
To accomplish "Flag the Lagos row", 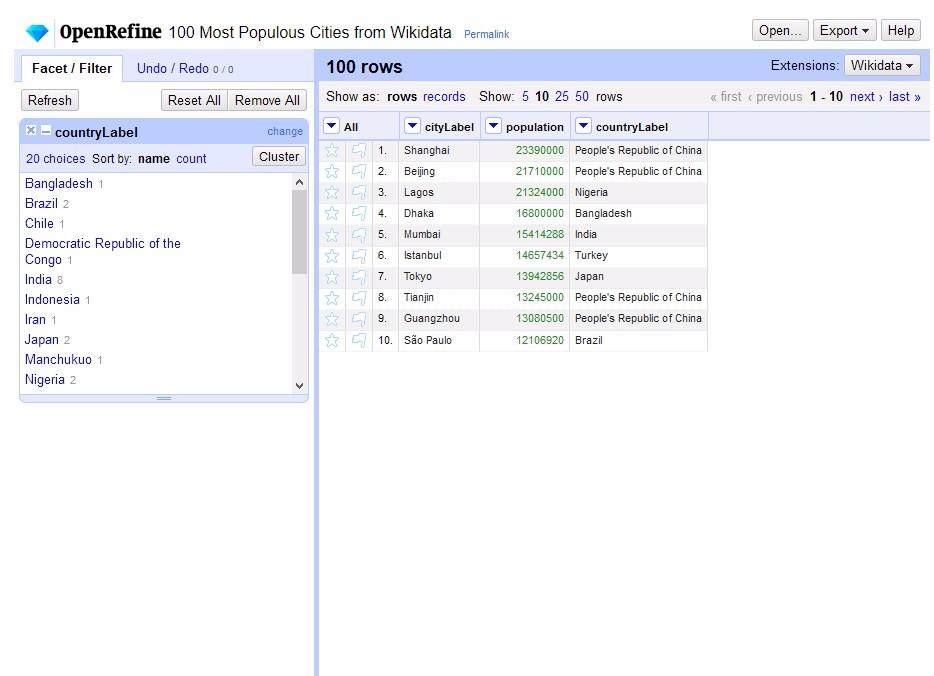I will pyautogui.click(x=359, y=192).
